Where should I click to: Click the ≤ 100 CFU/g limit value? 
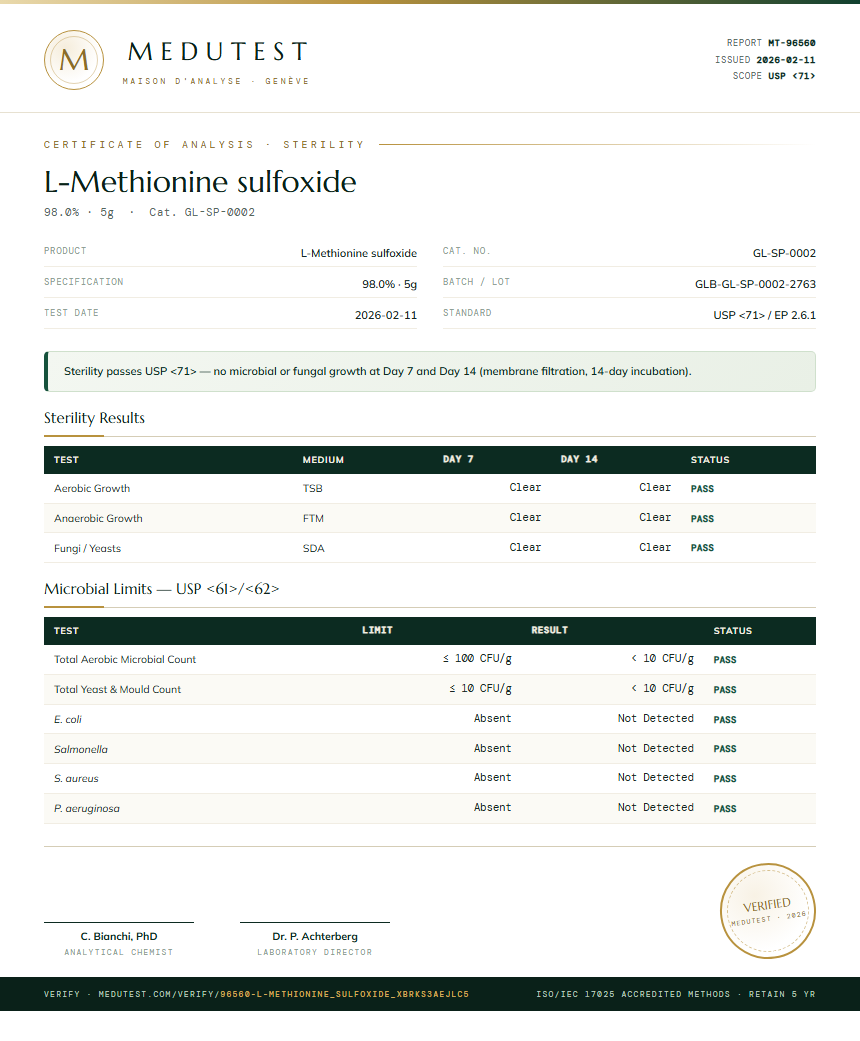coord(477,659)
